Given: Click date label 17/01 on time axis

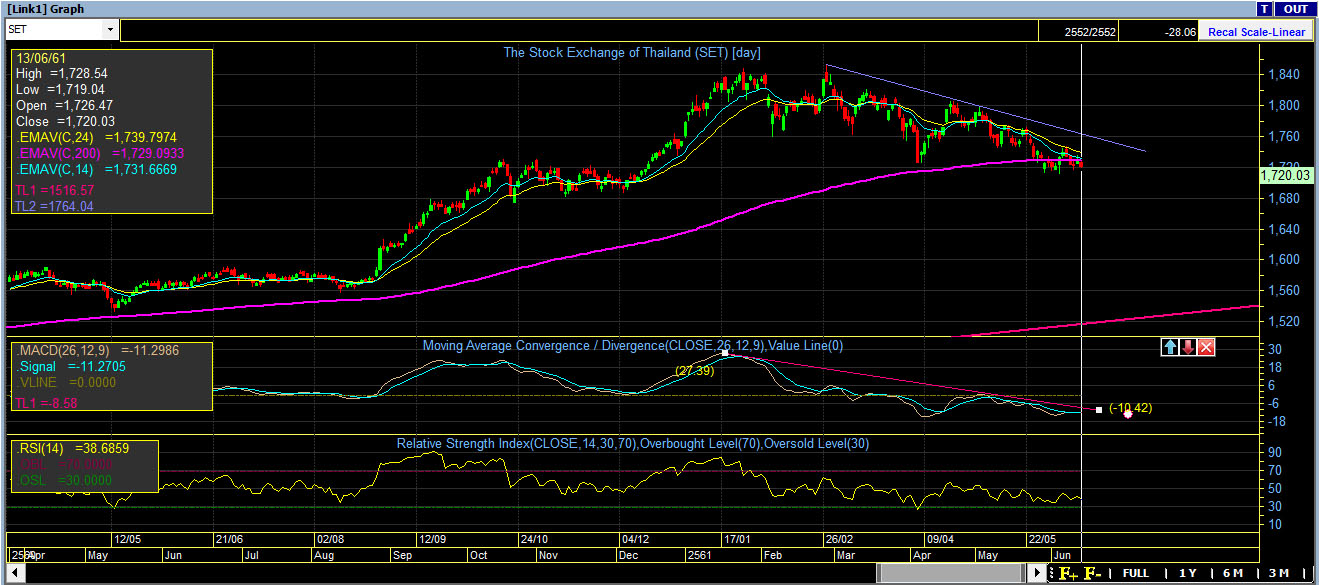Looking at the screenshot, I should coord(736,539).
